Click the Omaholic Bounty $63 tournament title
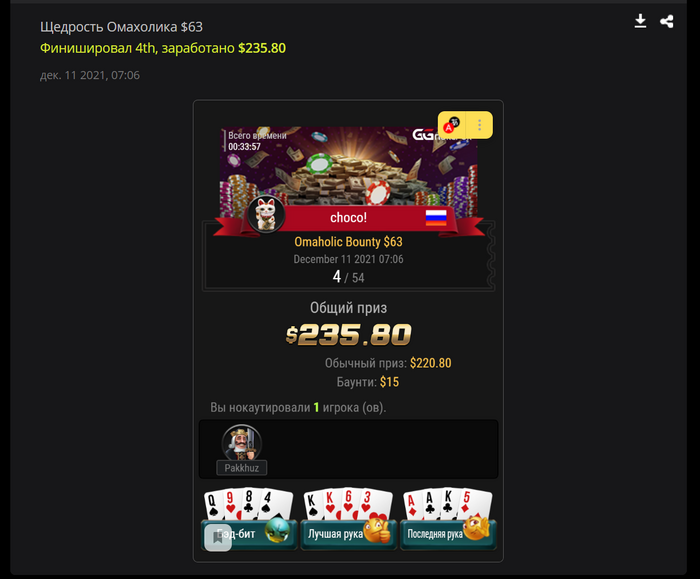 (348, 242)
